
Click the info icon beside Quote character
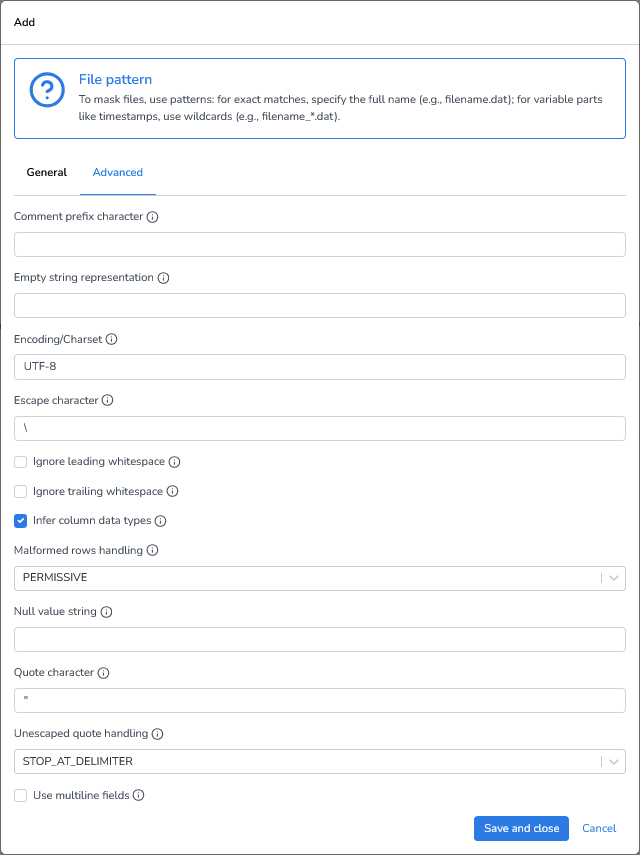104,672
